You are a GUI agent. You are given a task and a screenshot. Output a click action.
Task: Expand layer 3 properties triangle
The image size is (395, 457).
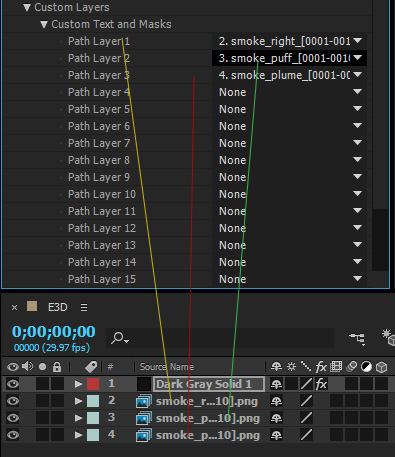coord(78,418)
